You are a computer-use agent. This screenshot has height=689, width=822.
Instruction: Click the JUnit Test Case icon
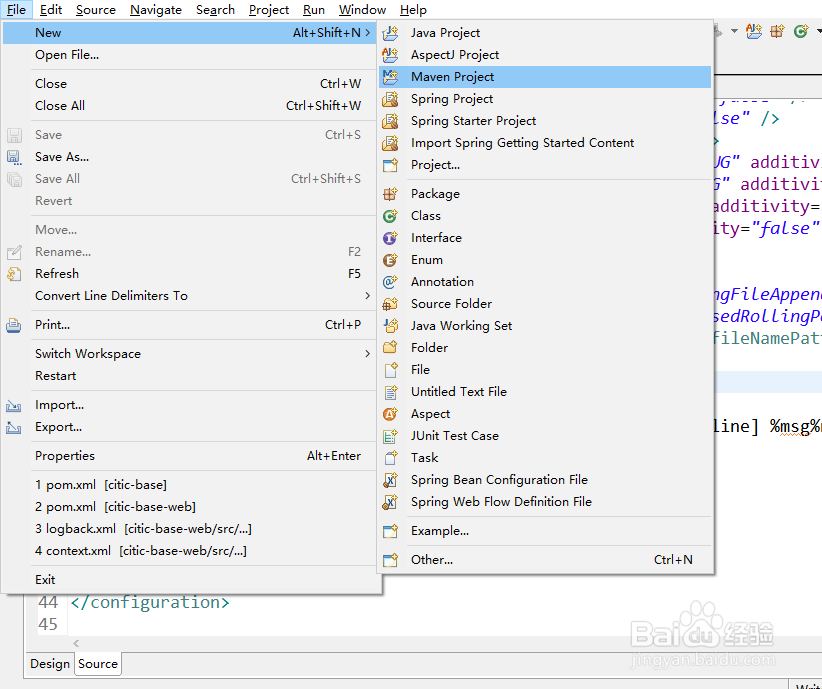pyautogui.click(x=390, y=436)
